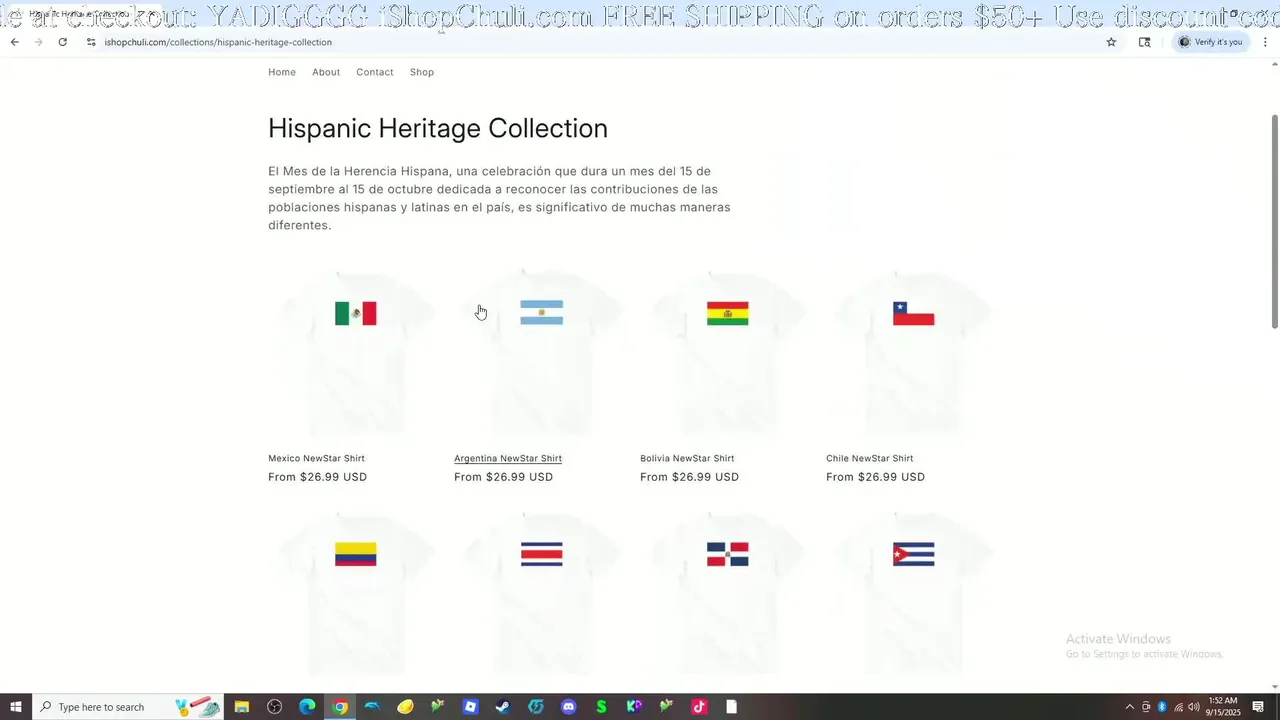The image size is (1280, 720).
Task: Switch to the Google Chrome taskbar icon
Action: click(340, 707)
